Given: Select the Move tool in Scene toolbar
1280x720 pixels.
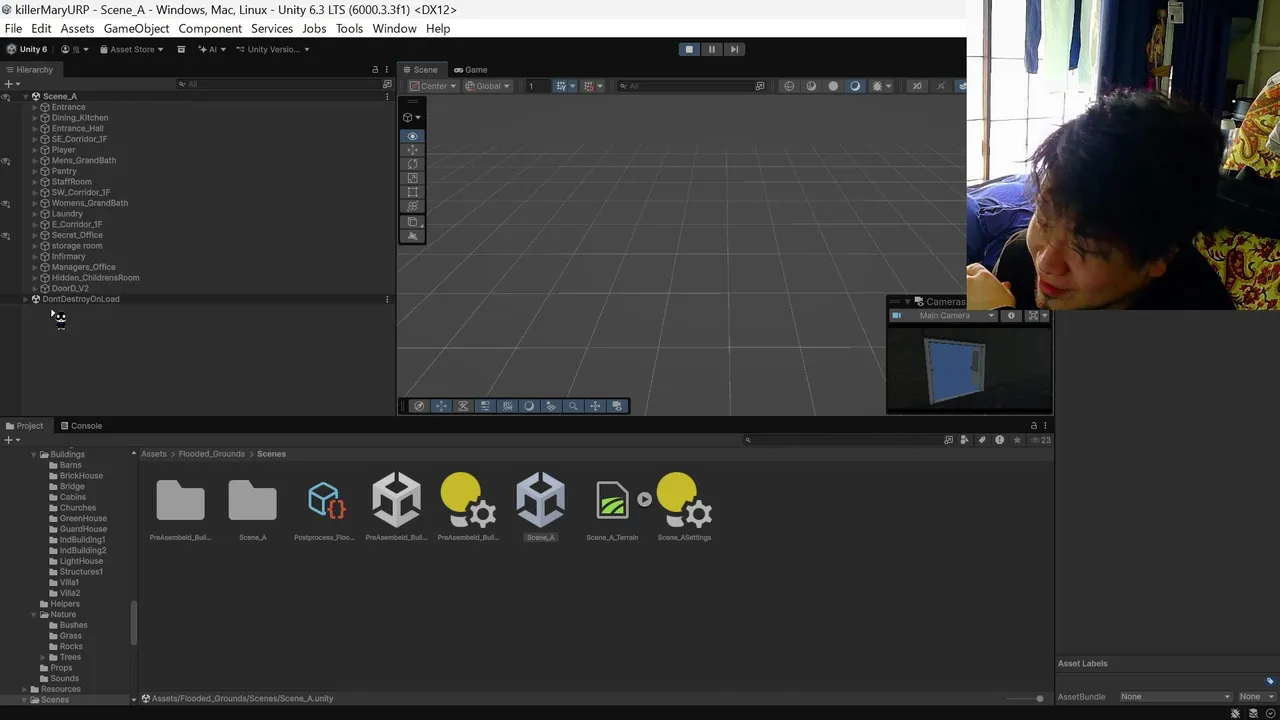Looking at the screenshot, I should [x=412, y=150].
